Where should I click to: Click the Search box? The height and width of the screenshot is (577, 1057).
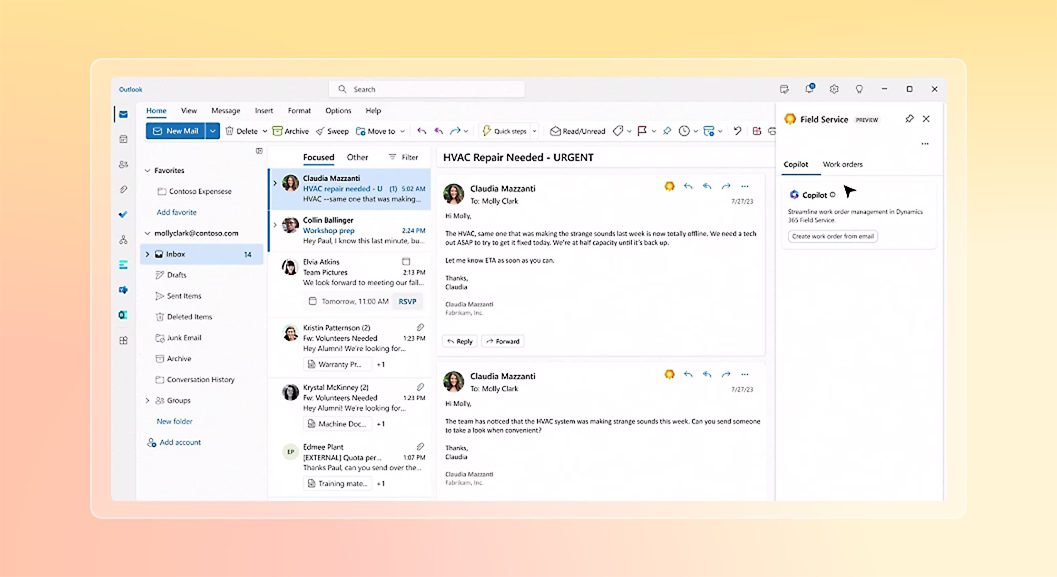(427, 89)
